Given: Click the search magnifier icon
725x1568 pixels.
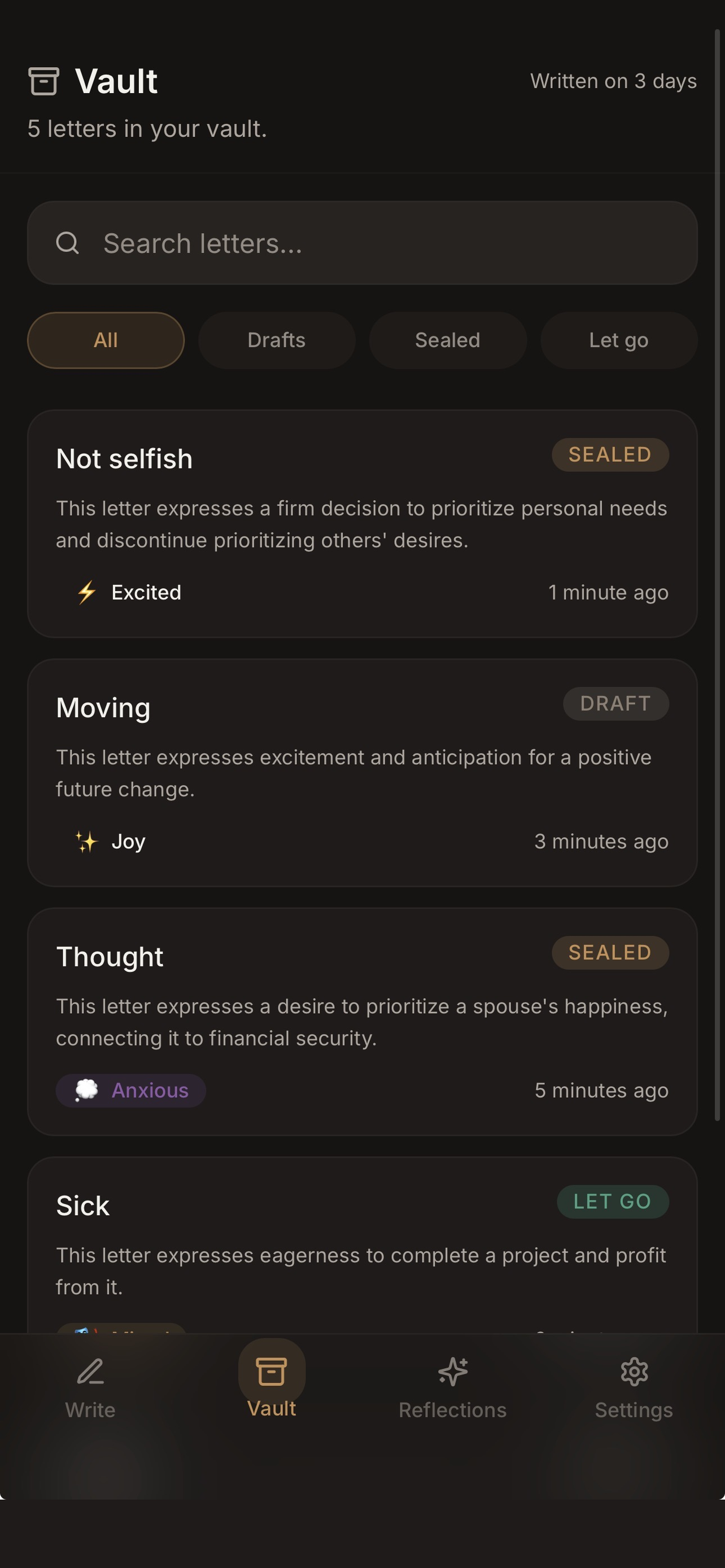Looking at the screenshot, I should click(x=67, y=243).
